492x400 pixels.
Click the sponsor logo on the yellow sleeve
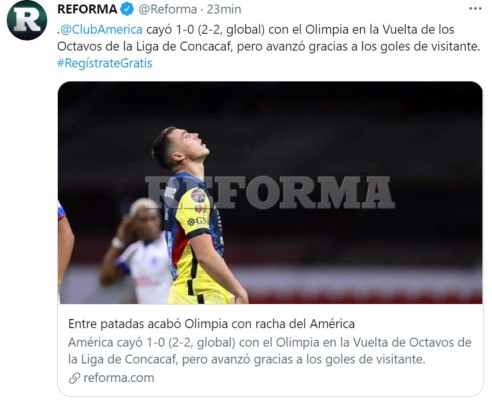click(198, 221)
